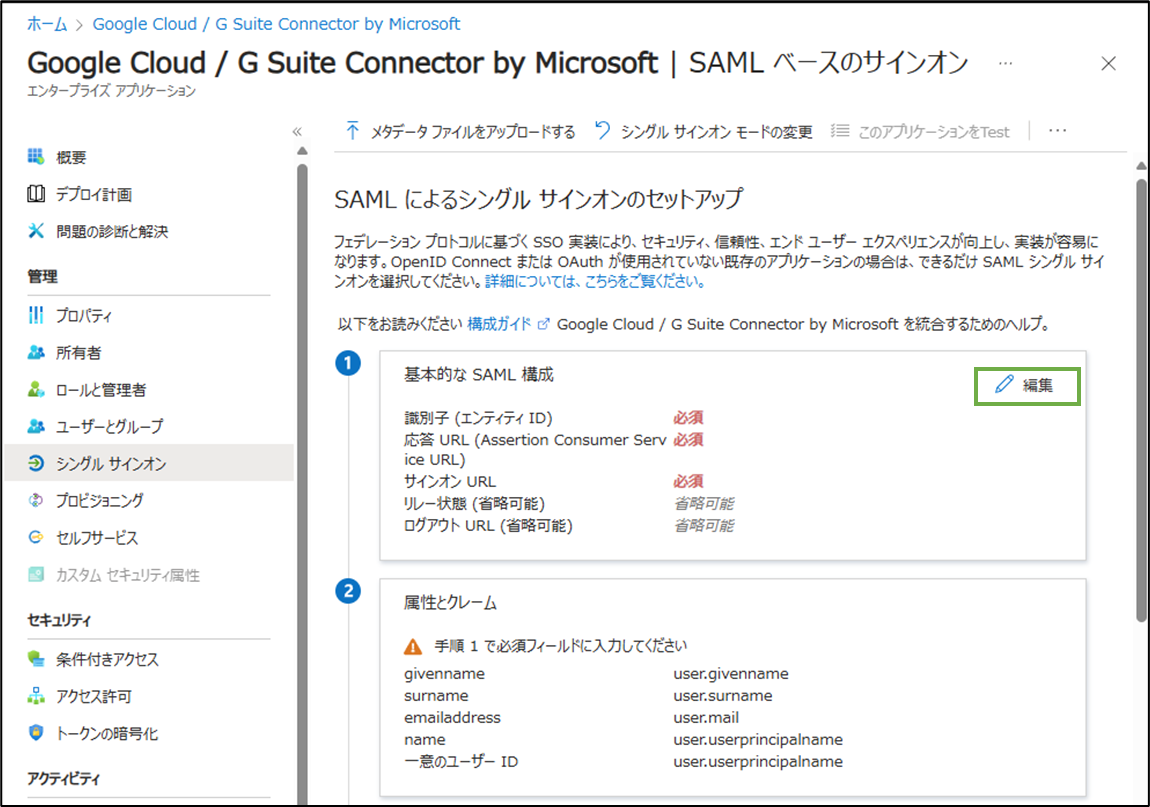Click the アクセス許可 hierarchy icon
Image resolution: width=1150 pixels, height=807 pixels.
click(36, 695)
